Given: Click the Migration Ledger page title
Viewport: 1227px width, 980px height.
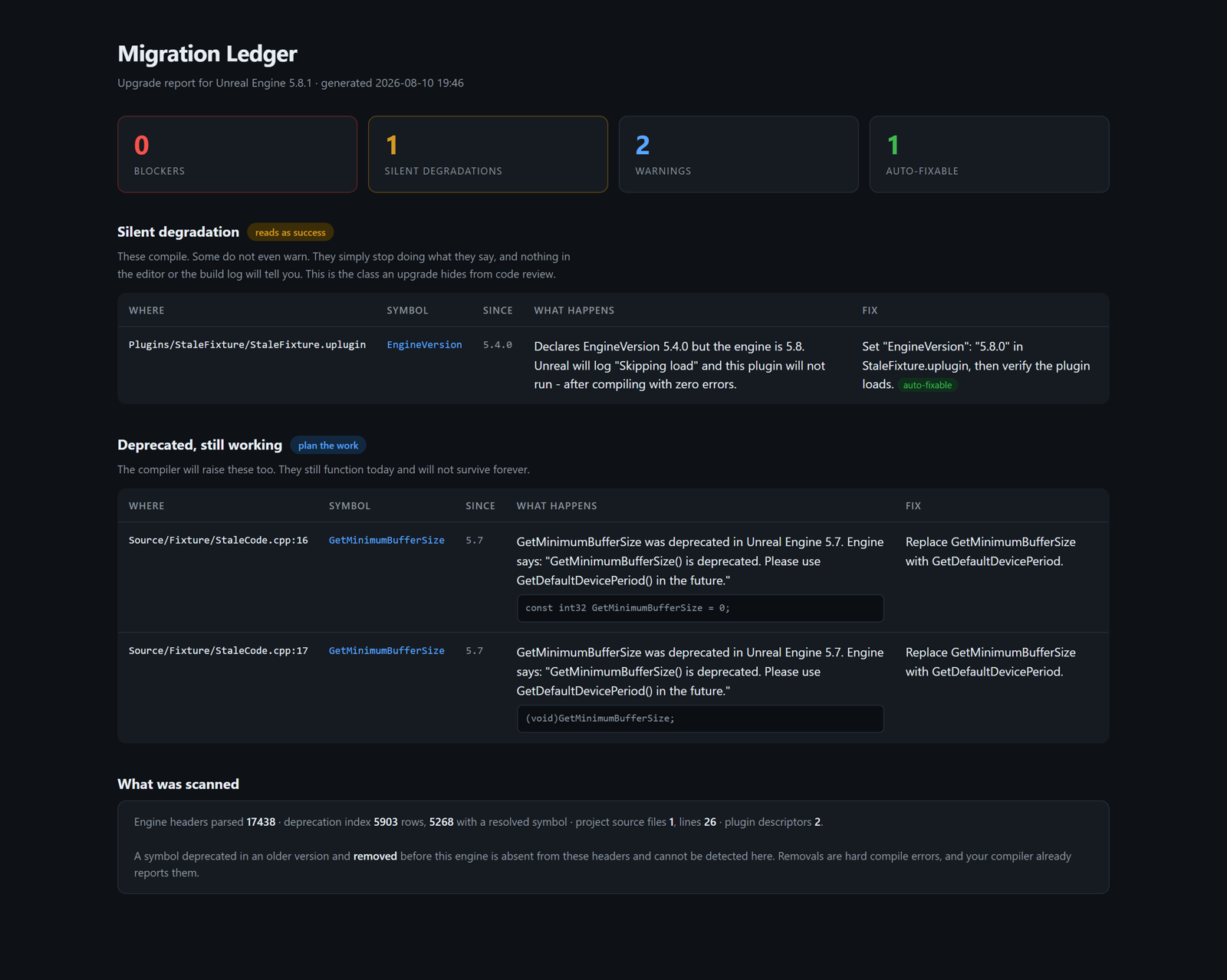Looking at the screenshot, I should point(207,54).
